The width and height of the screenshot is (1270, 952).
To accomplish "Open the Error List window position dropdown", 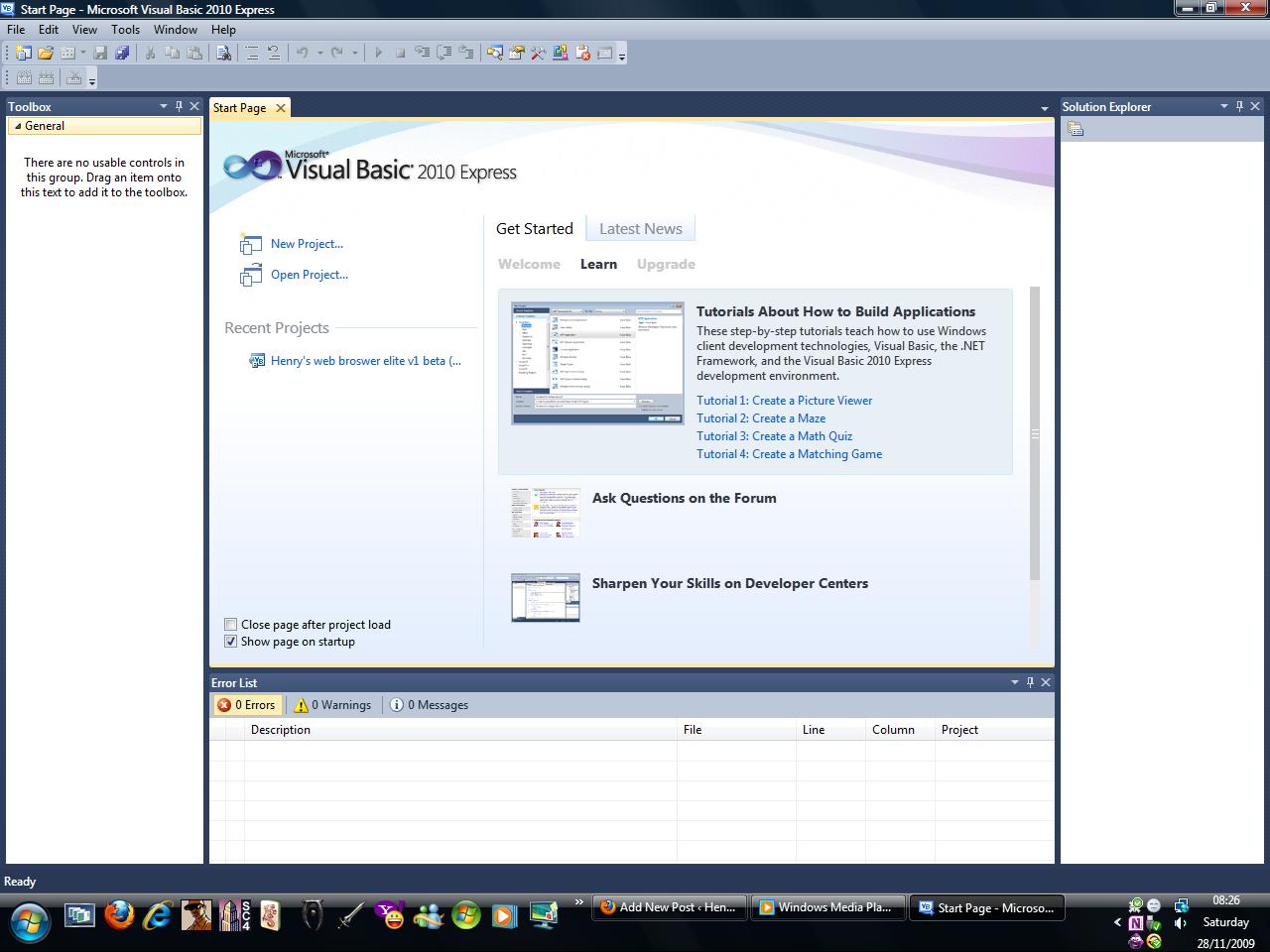I will tap(1015, 682).
